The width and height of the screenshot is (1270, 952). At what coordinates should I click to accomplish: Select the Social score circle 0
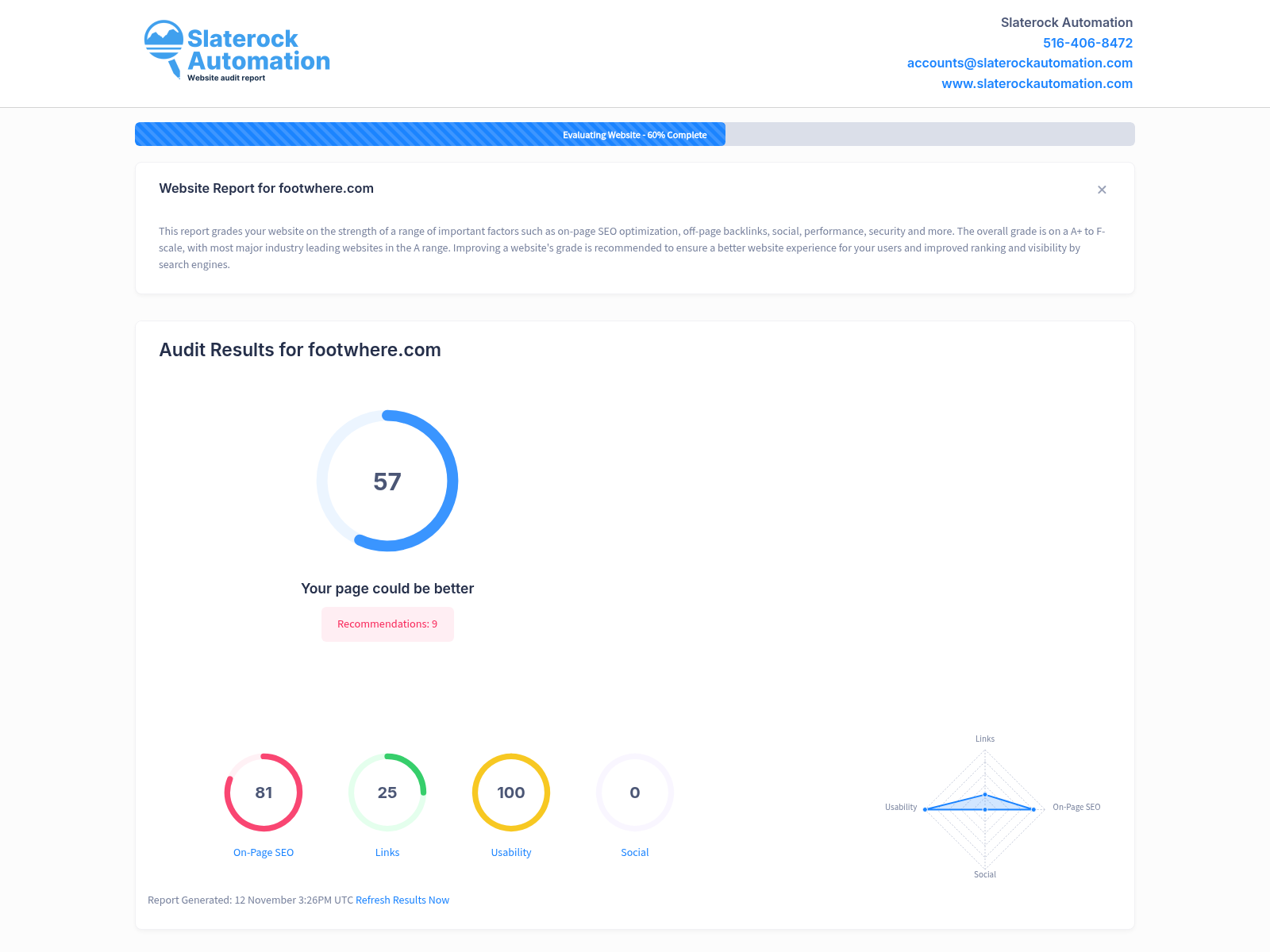635,793
